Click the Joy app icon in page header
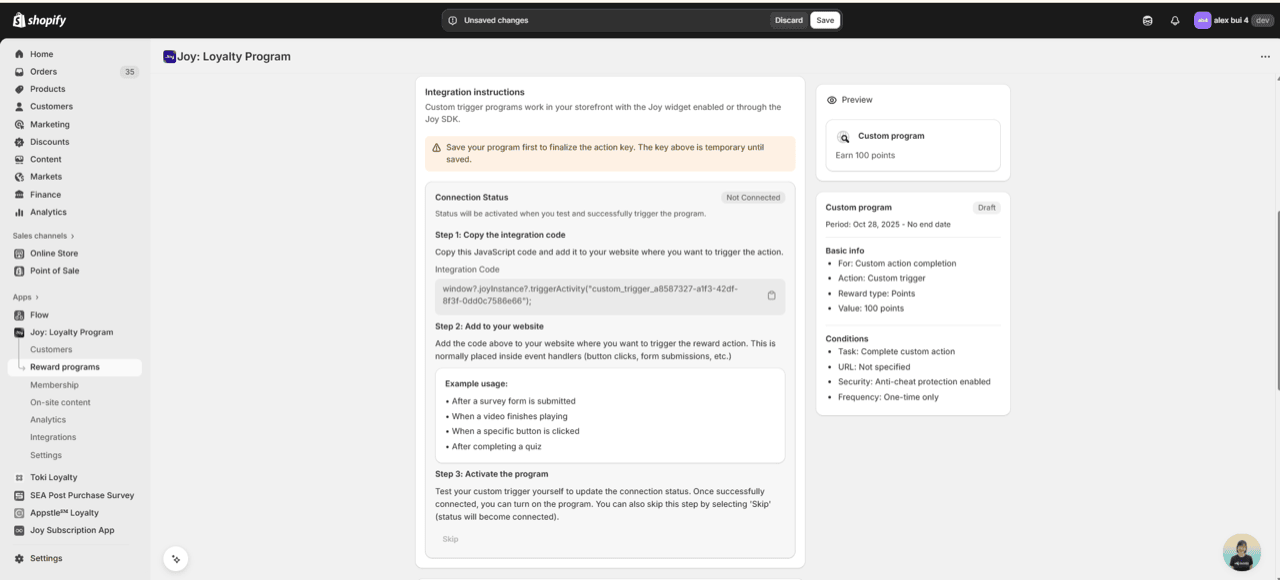The height and width of the screenshot is (580, 1280). [x=169, y=57]
